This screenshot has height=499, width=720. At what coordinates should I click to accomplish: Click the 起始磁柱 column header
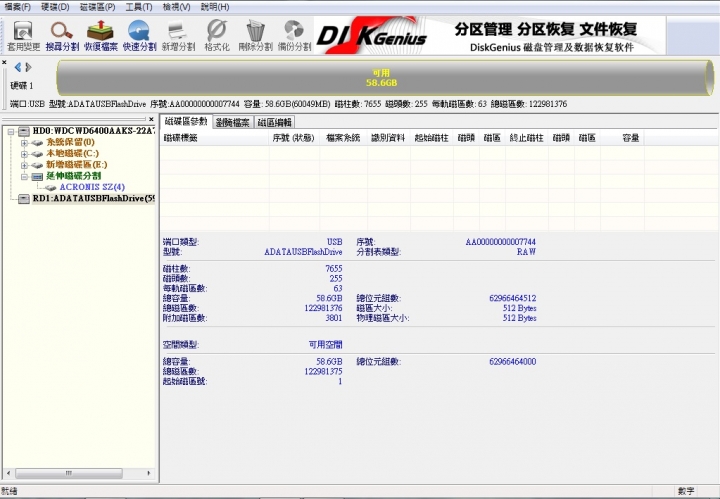pyautogui.click(x=432, y=138)
